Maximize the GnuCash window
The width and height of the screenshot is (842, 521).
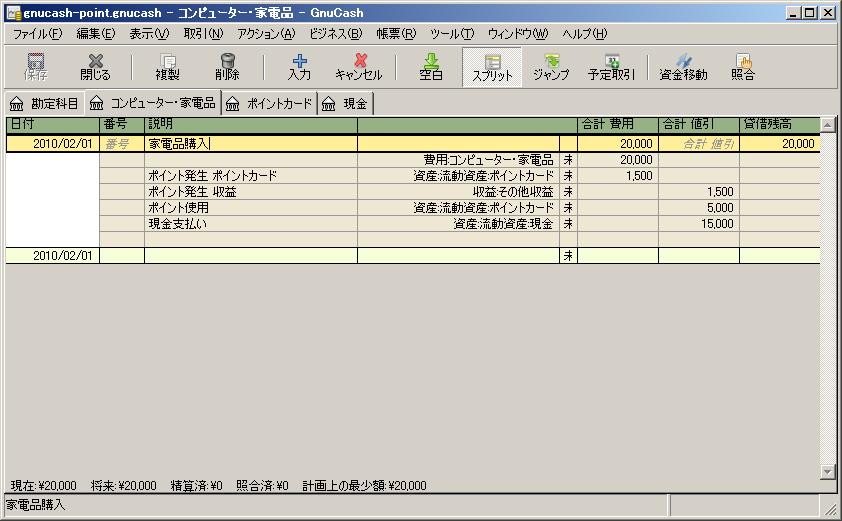(811, 12)
